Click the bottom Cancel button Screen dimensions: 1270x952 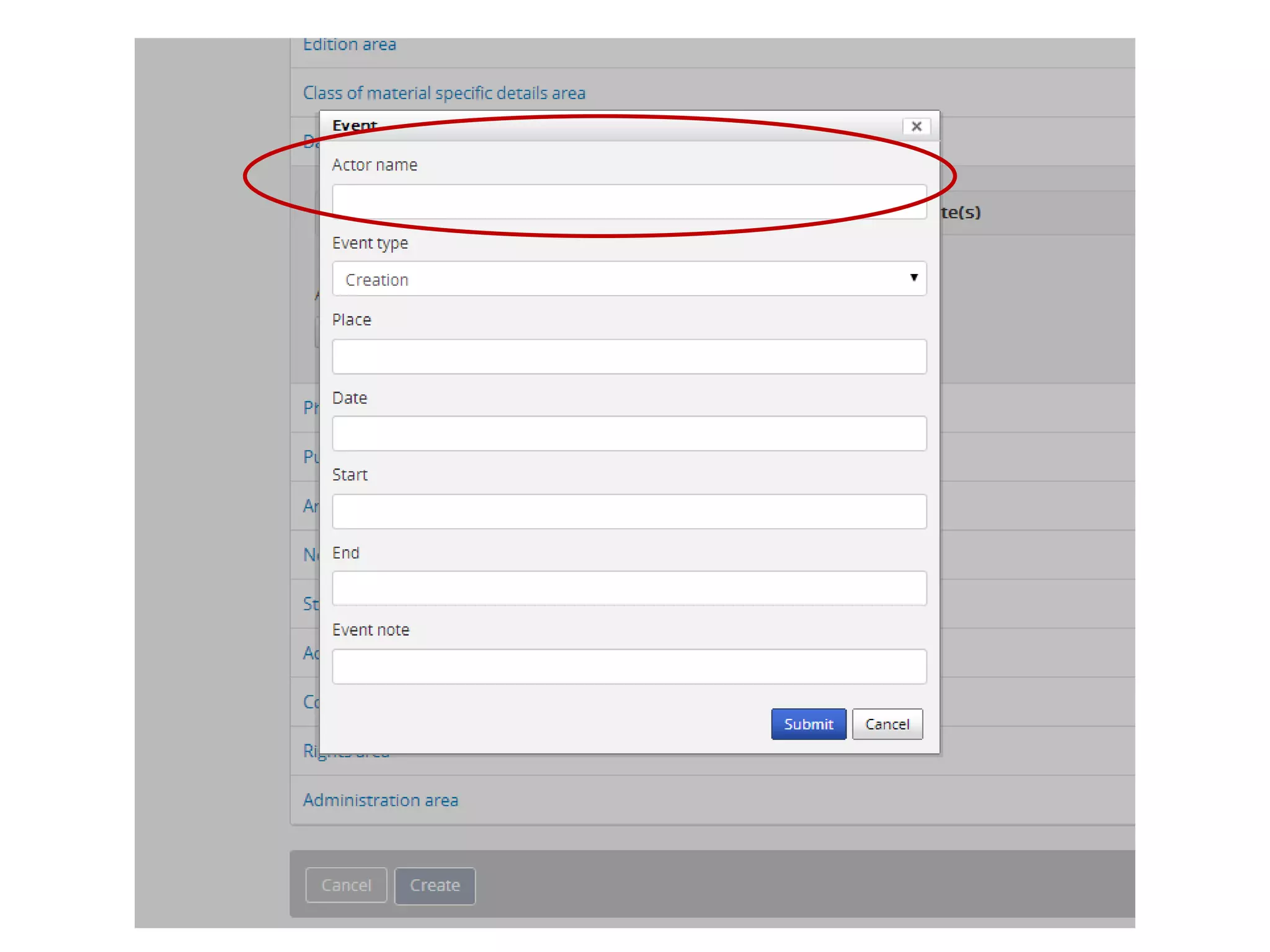click(x=346, y=886)
